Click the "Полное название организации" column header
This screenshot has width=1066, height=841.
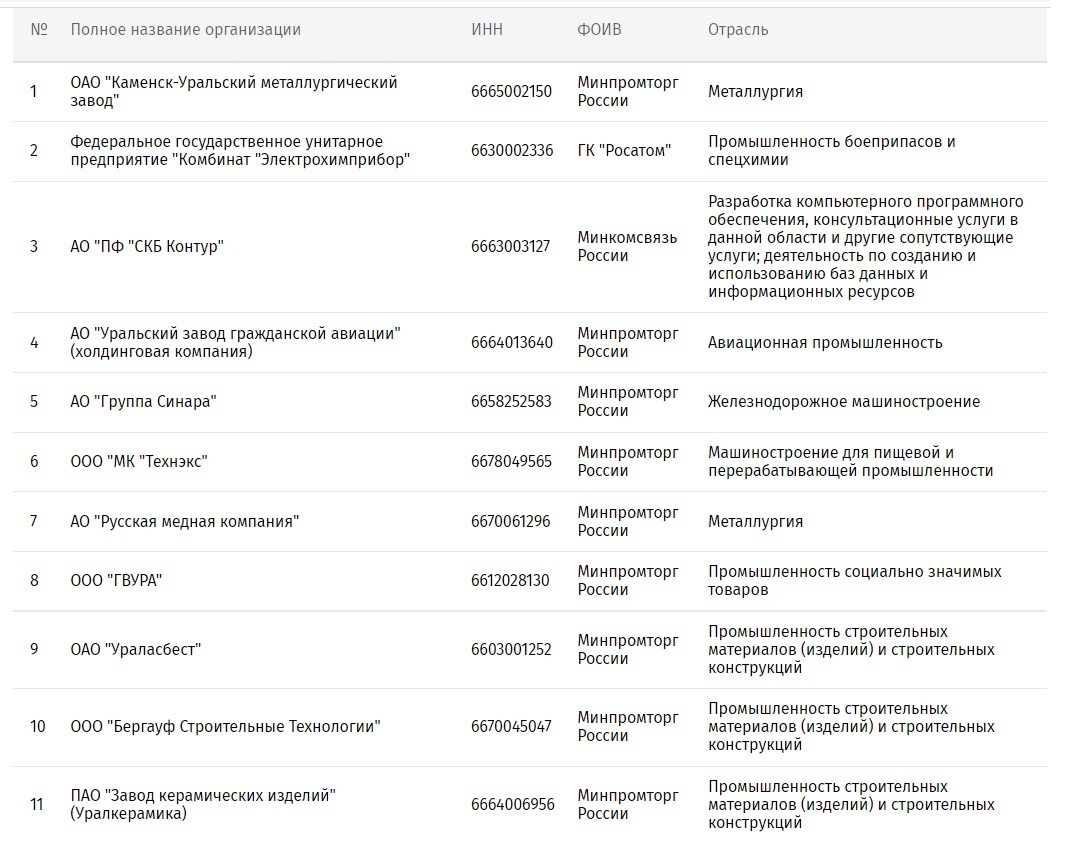pos(185,30)
